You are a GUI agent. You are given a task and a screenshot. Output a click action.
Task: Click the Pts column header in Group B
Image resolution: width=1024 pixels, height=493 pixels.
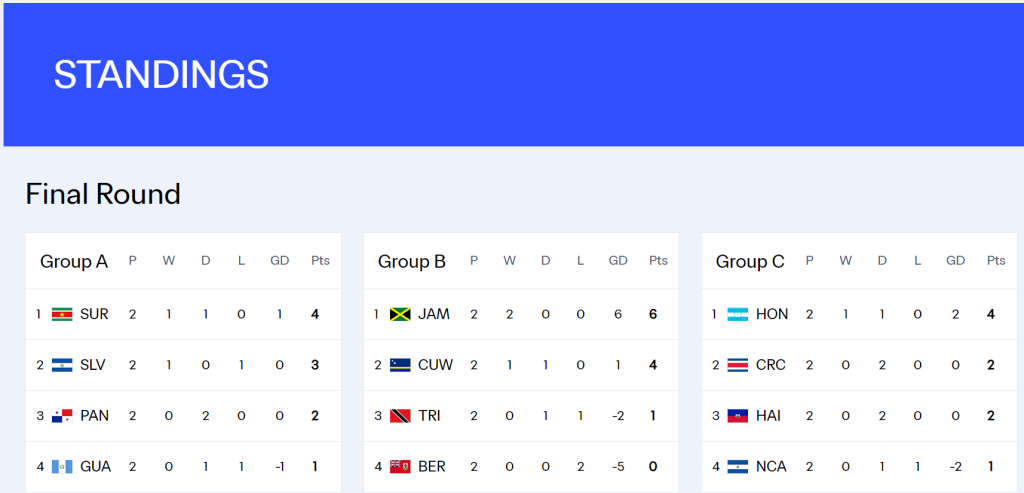tap(658, 261)
